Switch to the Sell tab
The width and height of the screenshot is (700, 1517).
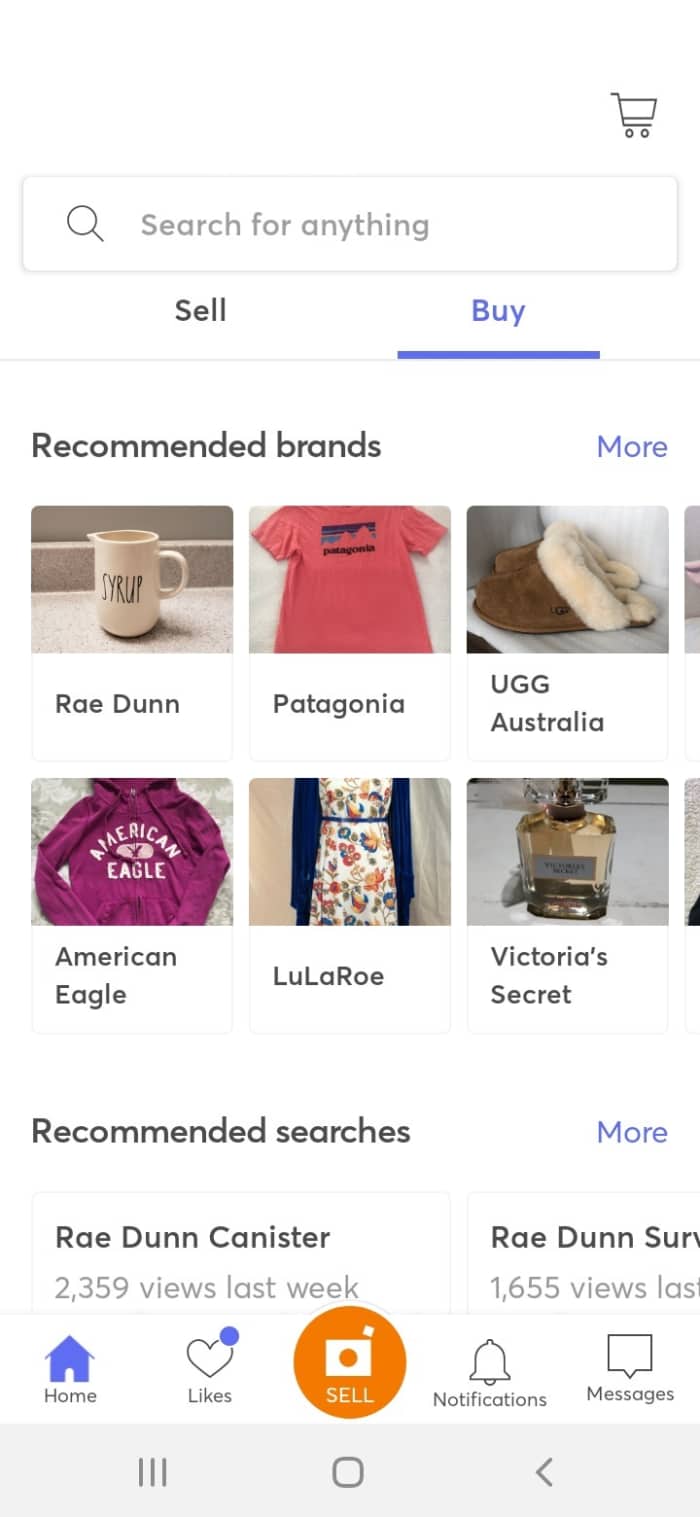(200, 311)
